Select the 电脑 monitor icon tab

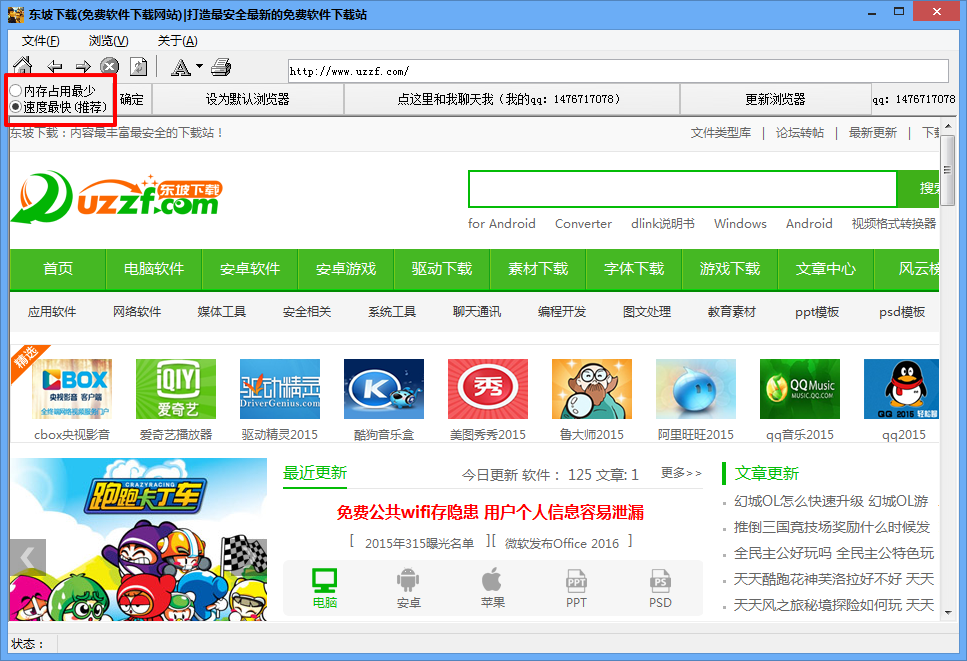(x=325, y=588)
